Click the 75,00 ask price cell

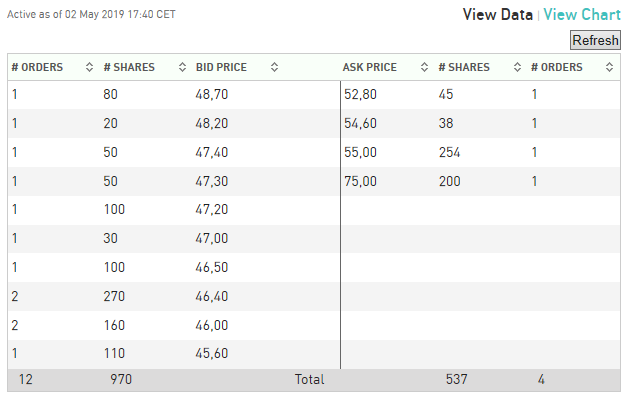click(361, 182)
